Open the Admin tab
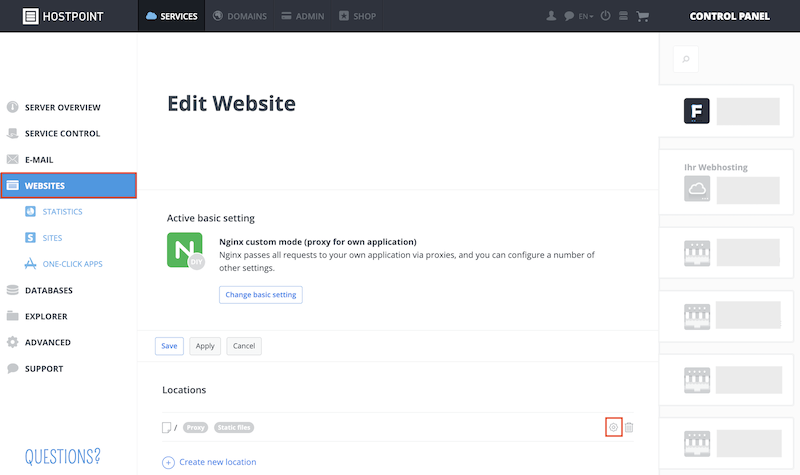This screenshot has height=475, width=800. click(303, 16)
